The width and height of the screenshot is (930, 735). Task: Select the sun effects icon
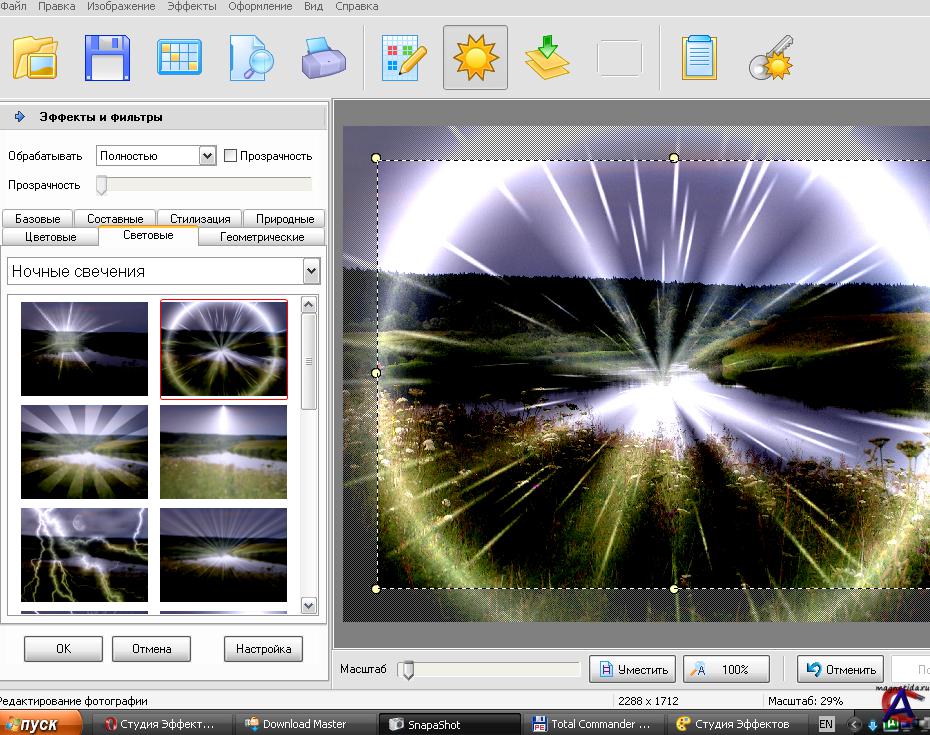pos(475,57)
